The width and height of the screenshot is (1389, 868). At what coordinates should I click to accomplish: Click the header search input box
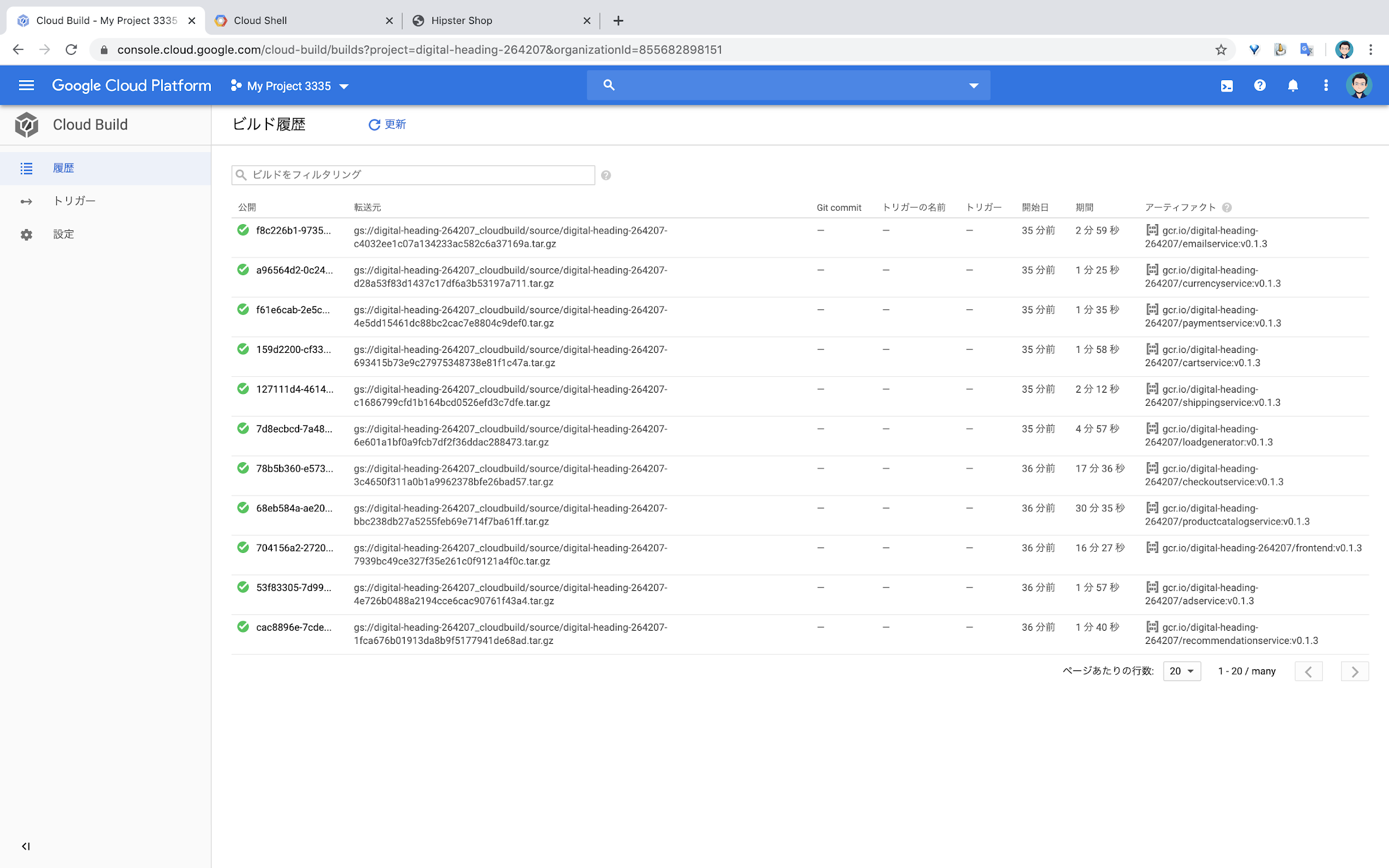tap(788, 85)
